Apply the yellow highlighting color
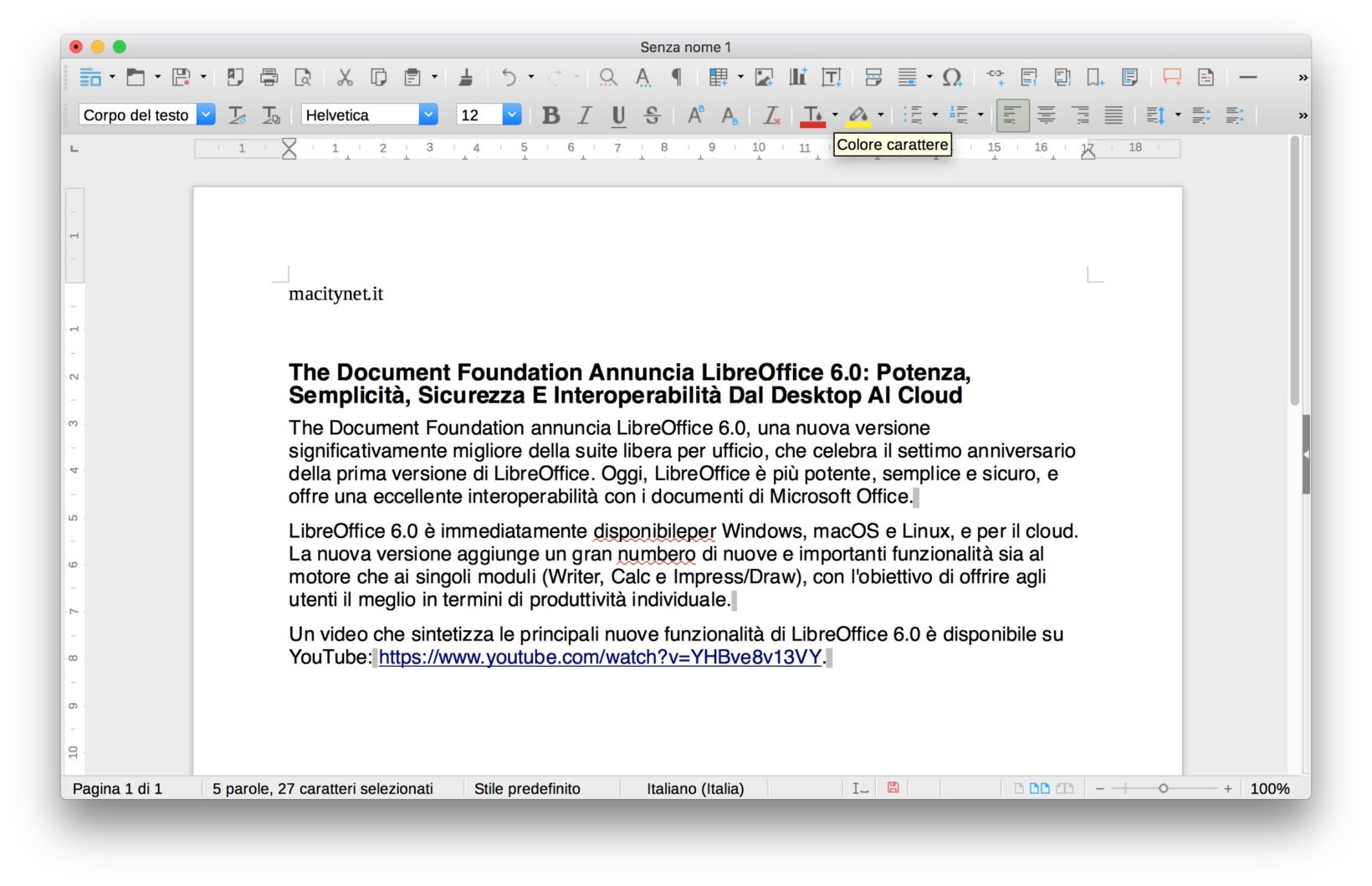The height and width of the screenshot is (886, 1372). 858,115
